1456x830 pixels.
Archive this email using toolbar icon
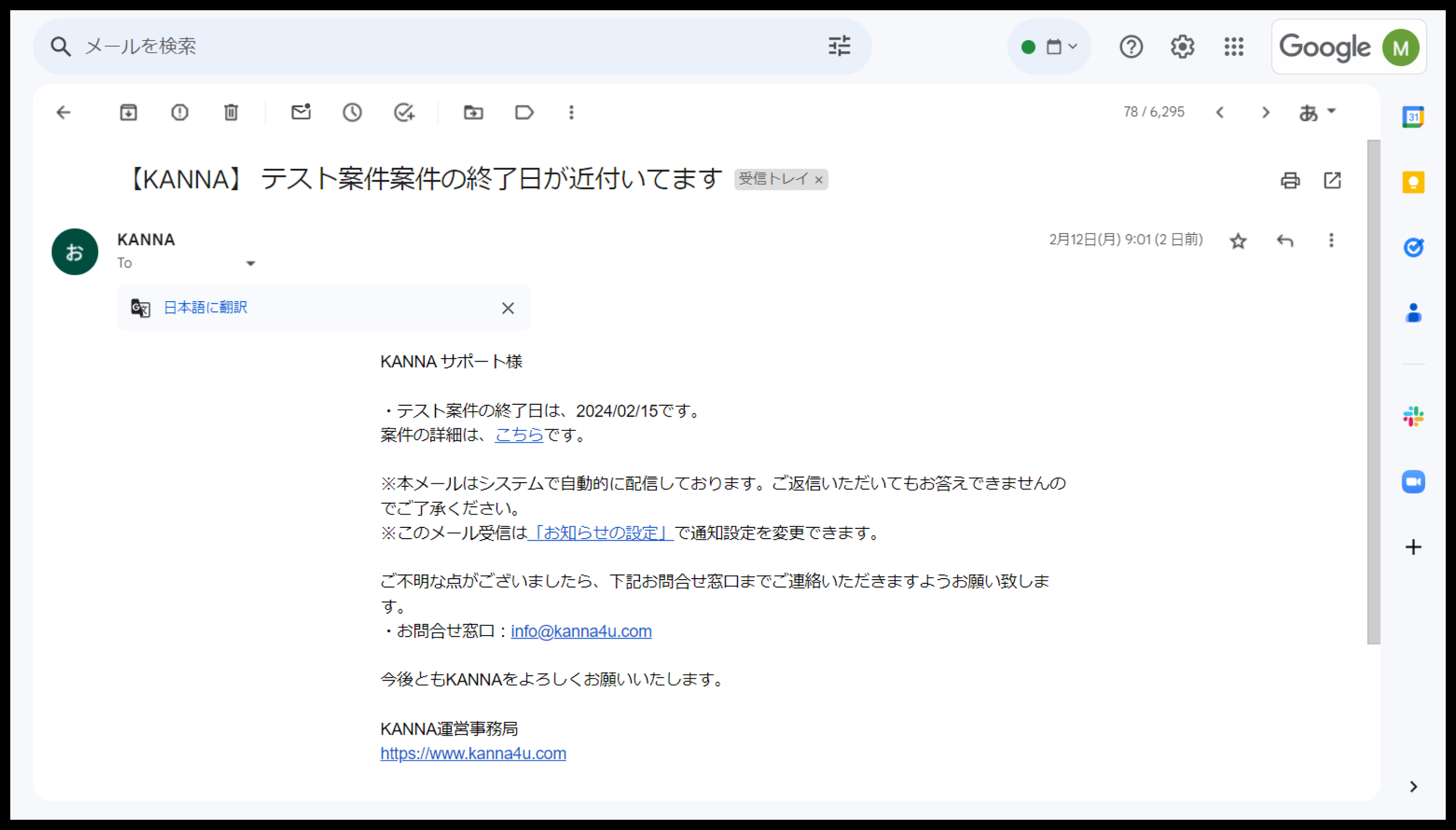(128, 112)
